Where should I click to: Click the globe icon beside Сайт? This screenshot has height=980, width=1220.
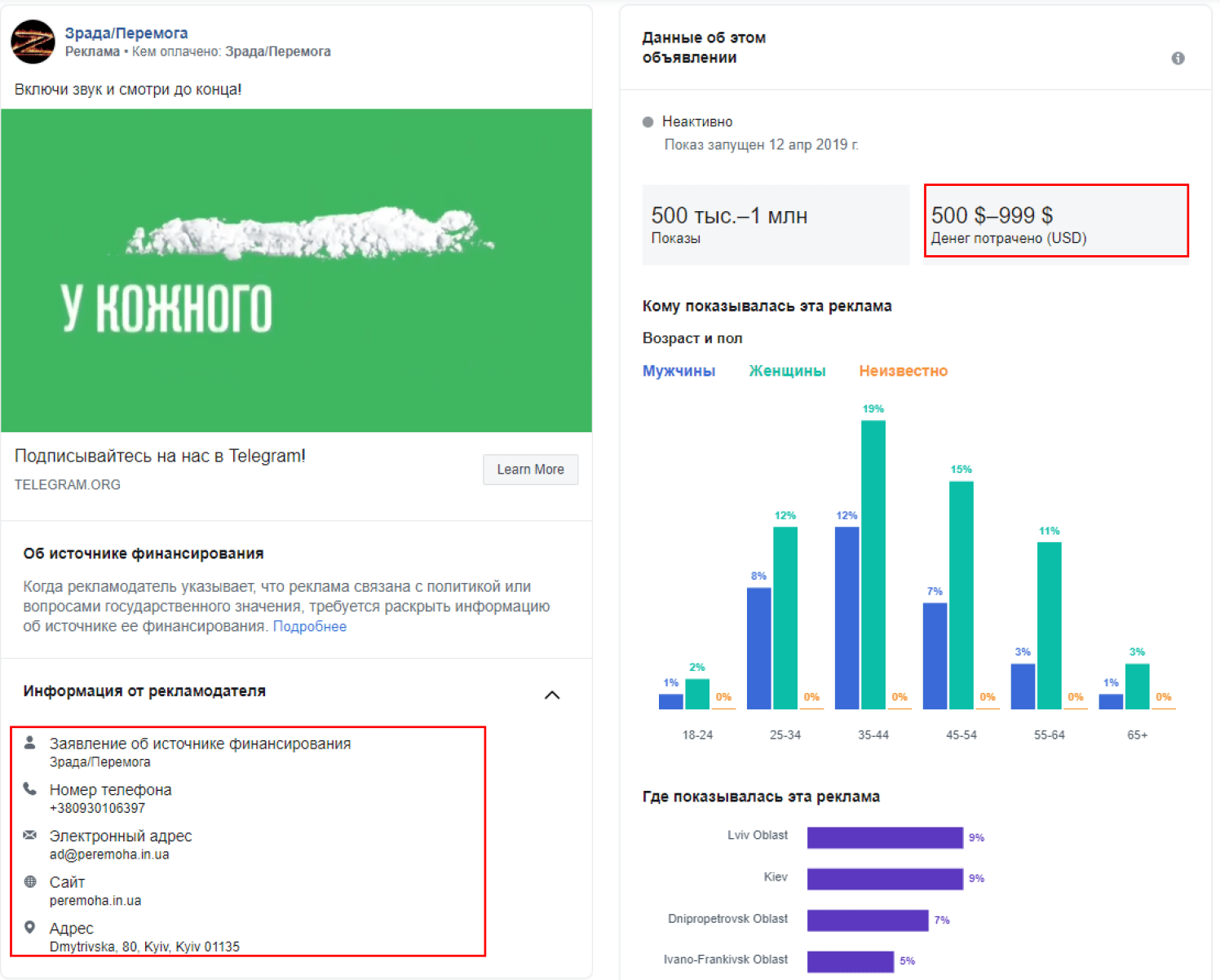tap(30, 881)
